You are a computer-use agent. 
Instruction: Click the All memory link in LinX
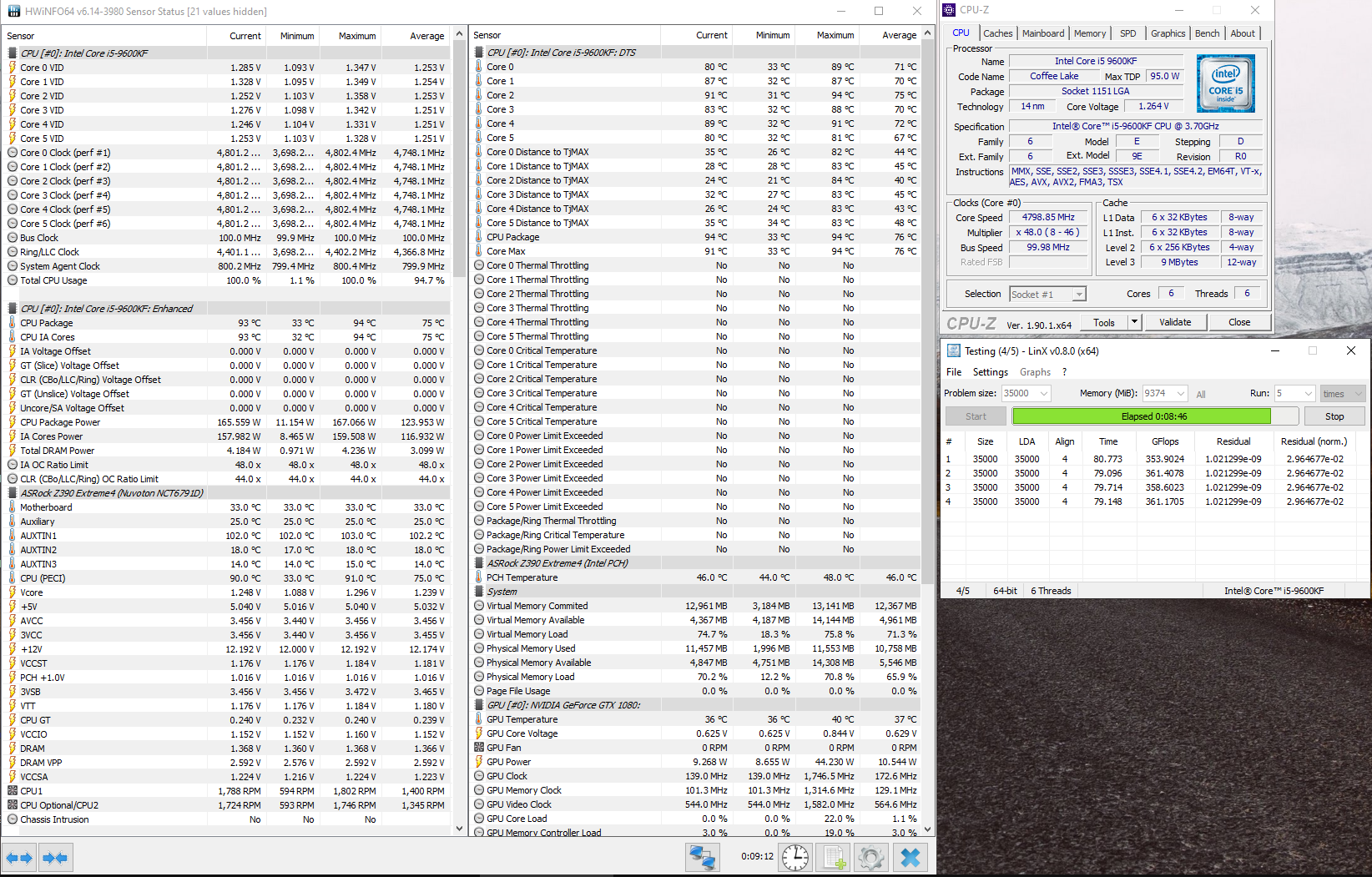(x=1201, y=395)
